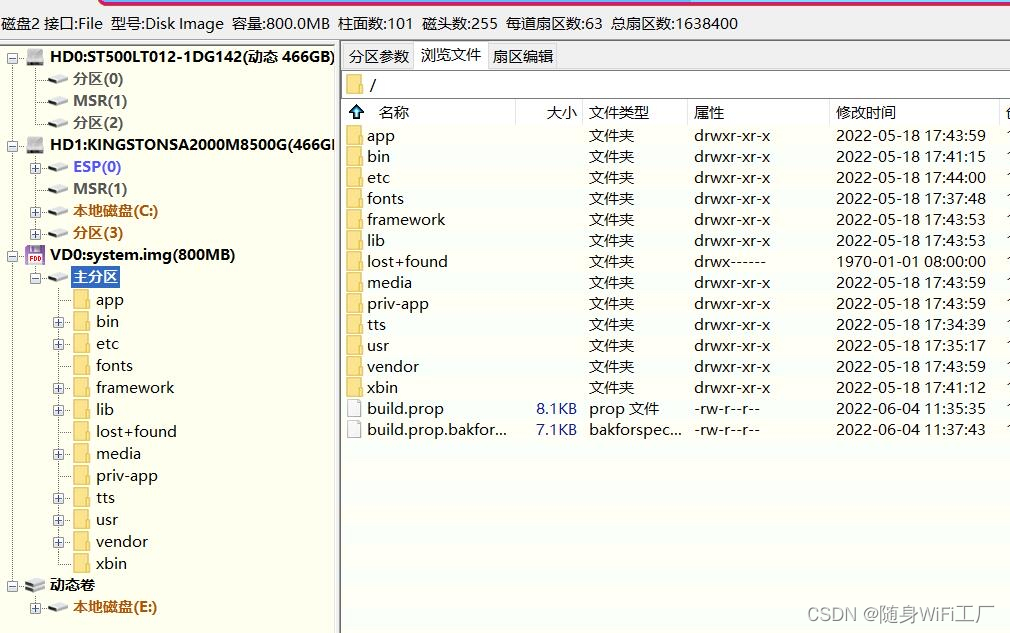Collapse the 动态卷 node
1010x633 pixels.
pyautogui.click(x=12, y=586)
